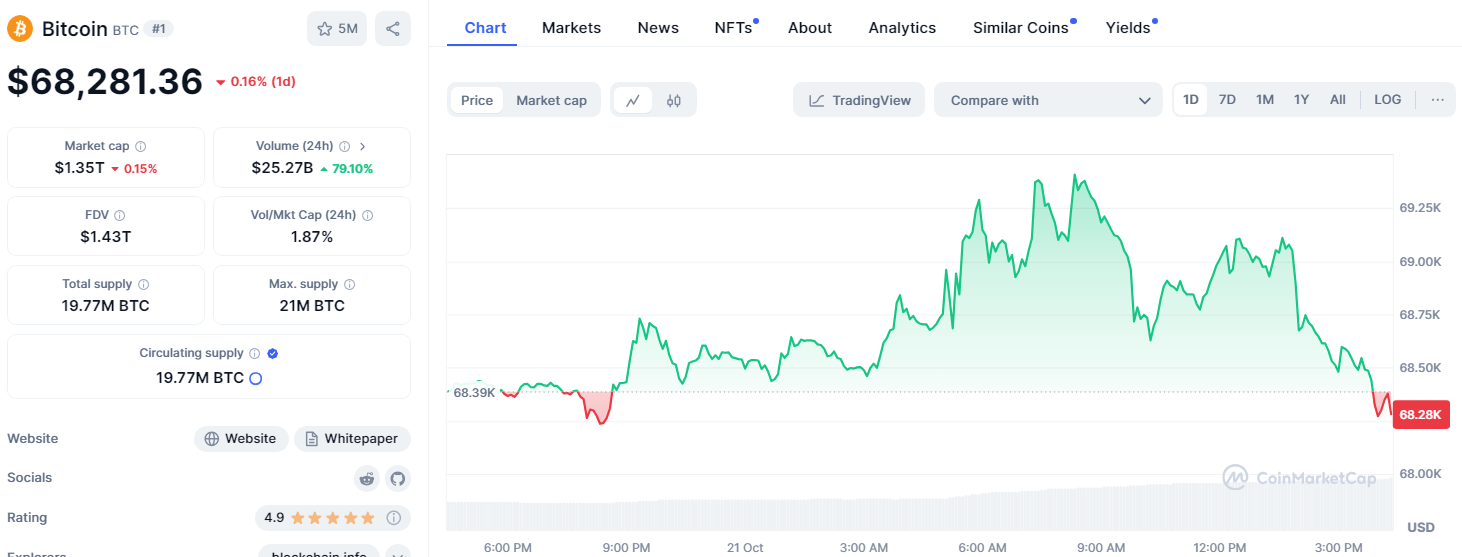1462x557 pixels.
Task: Click the Max. supply info icon
Action: (349, 284)
